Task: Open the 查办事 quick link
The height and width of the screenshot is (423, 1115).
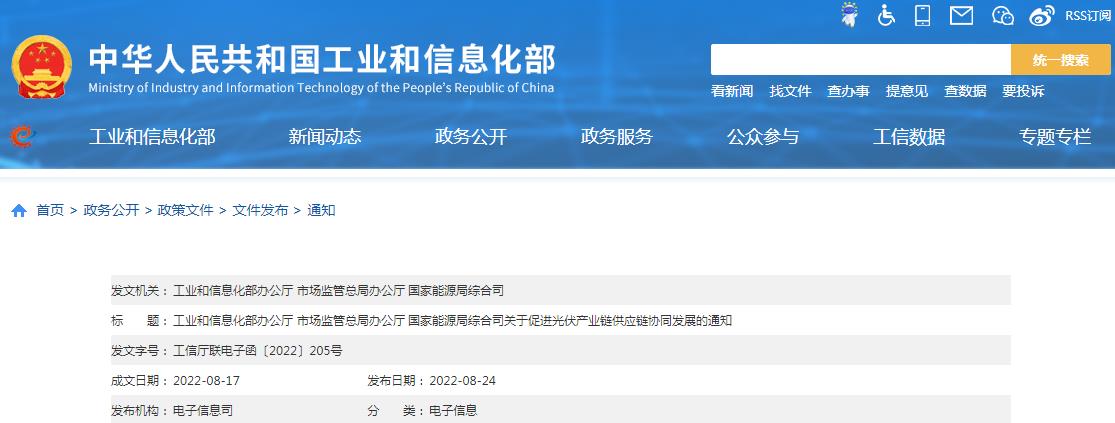Action: pyautogui.click(x=848, y=91)
